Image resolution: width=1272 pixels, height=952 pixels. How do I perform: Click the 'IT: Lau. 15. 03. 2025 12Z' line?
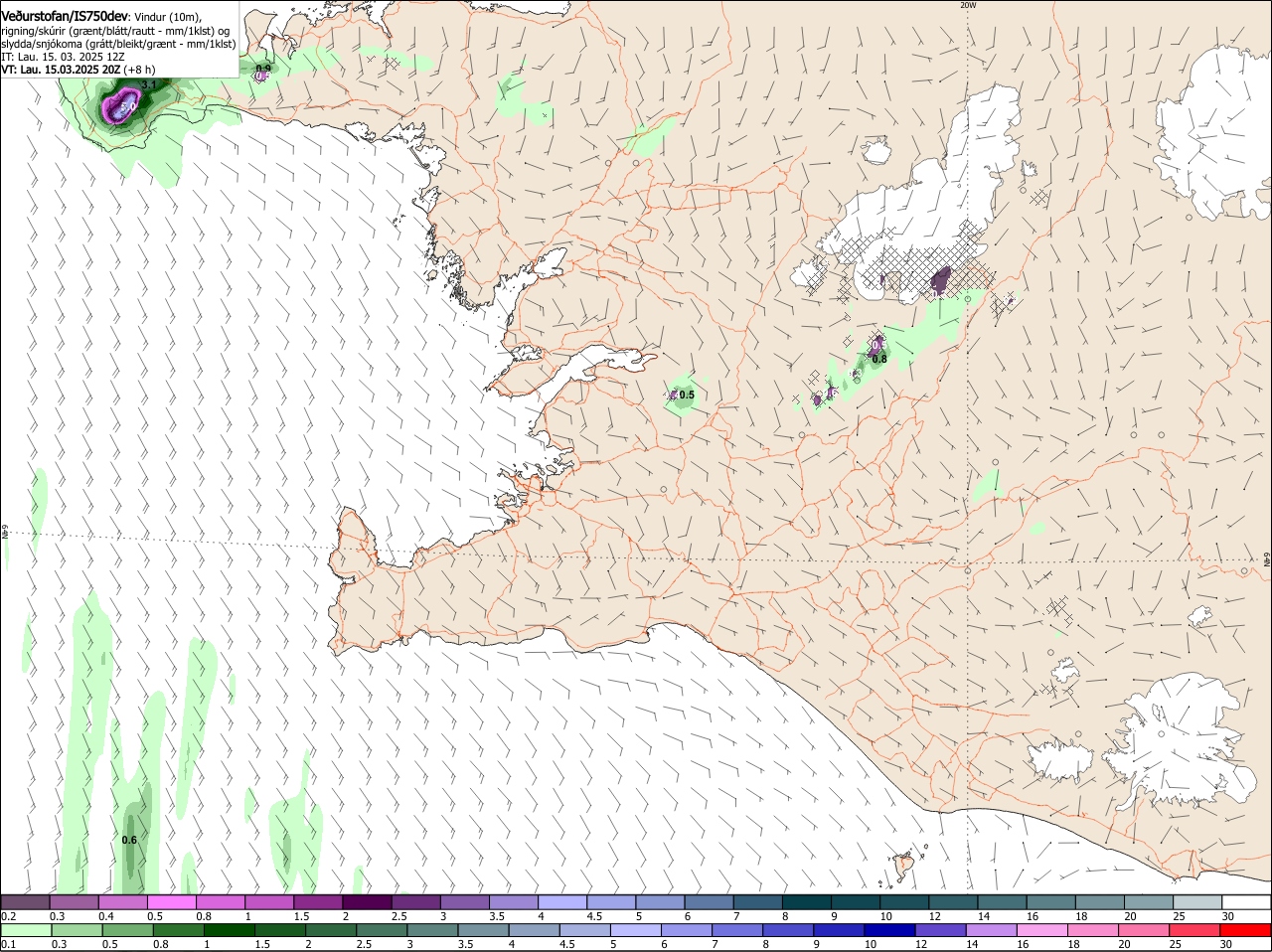pyautogui.click(x=63, y=57)
